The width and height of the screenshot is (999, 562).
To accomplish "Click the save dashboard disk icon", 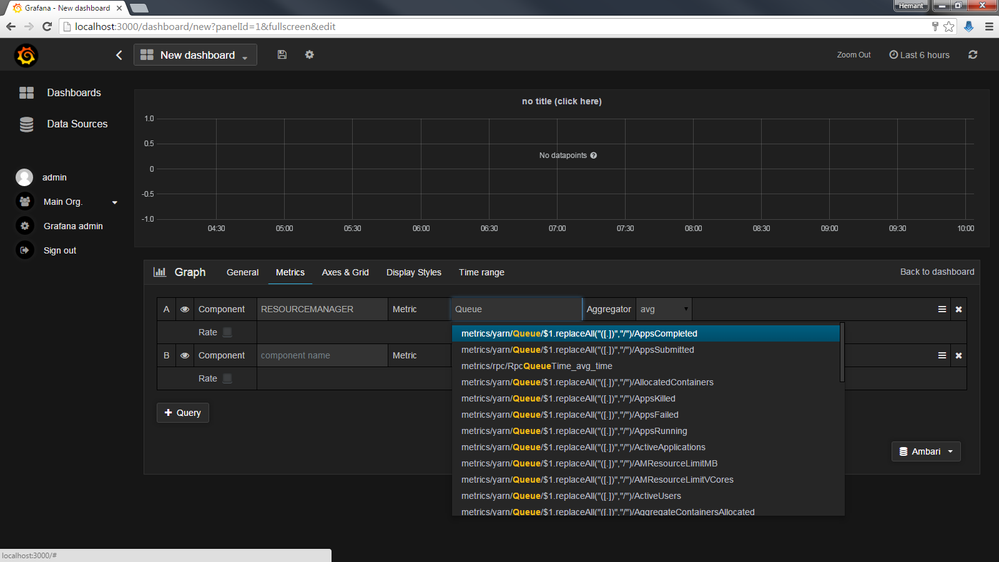I will click(x=282, y=55).
